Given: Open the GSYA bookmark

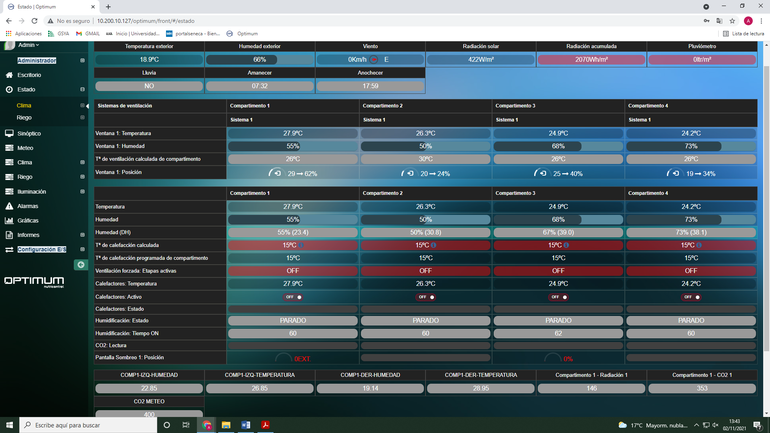Looking at the screenshot, I should pyautogui.click(x=58, y=33).
